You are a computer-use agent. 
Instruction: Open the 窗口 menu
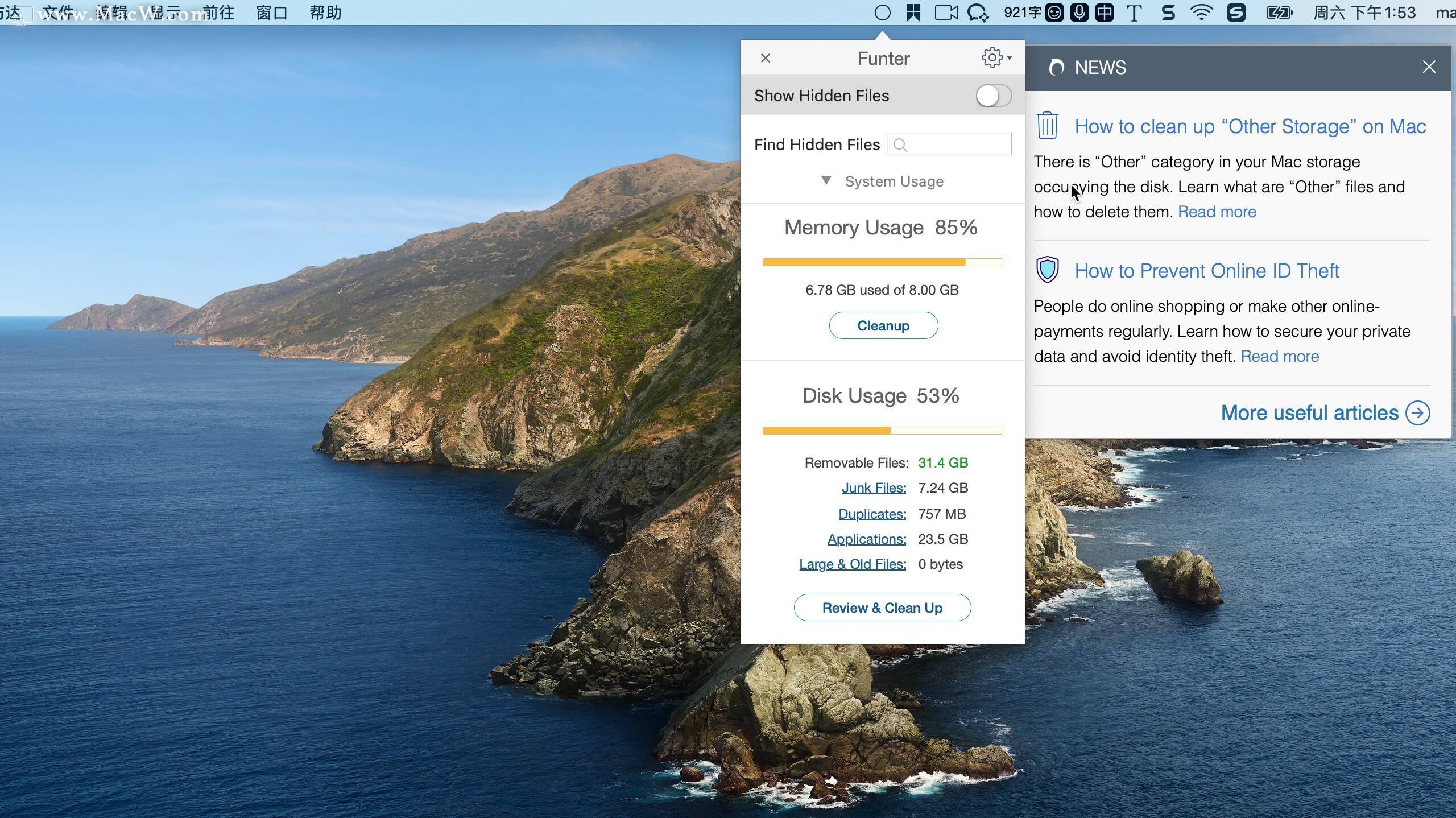(273, 12)
